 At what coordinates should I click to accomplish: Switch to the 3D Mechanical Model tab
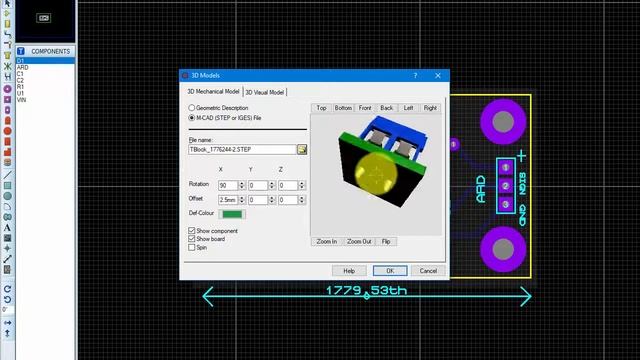[213, 92]
